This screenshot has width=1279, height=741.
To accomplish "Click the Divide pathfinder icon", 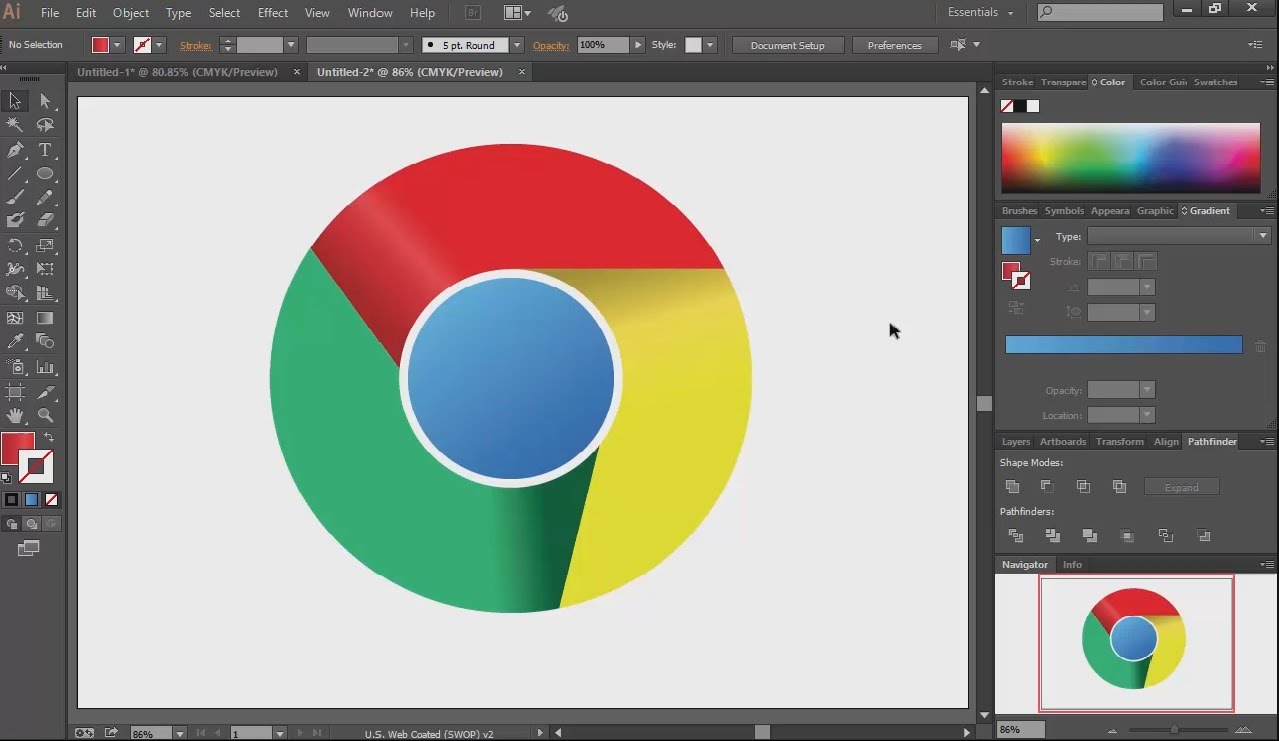I will (x=1015, y=536).
